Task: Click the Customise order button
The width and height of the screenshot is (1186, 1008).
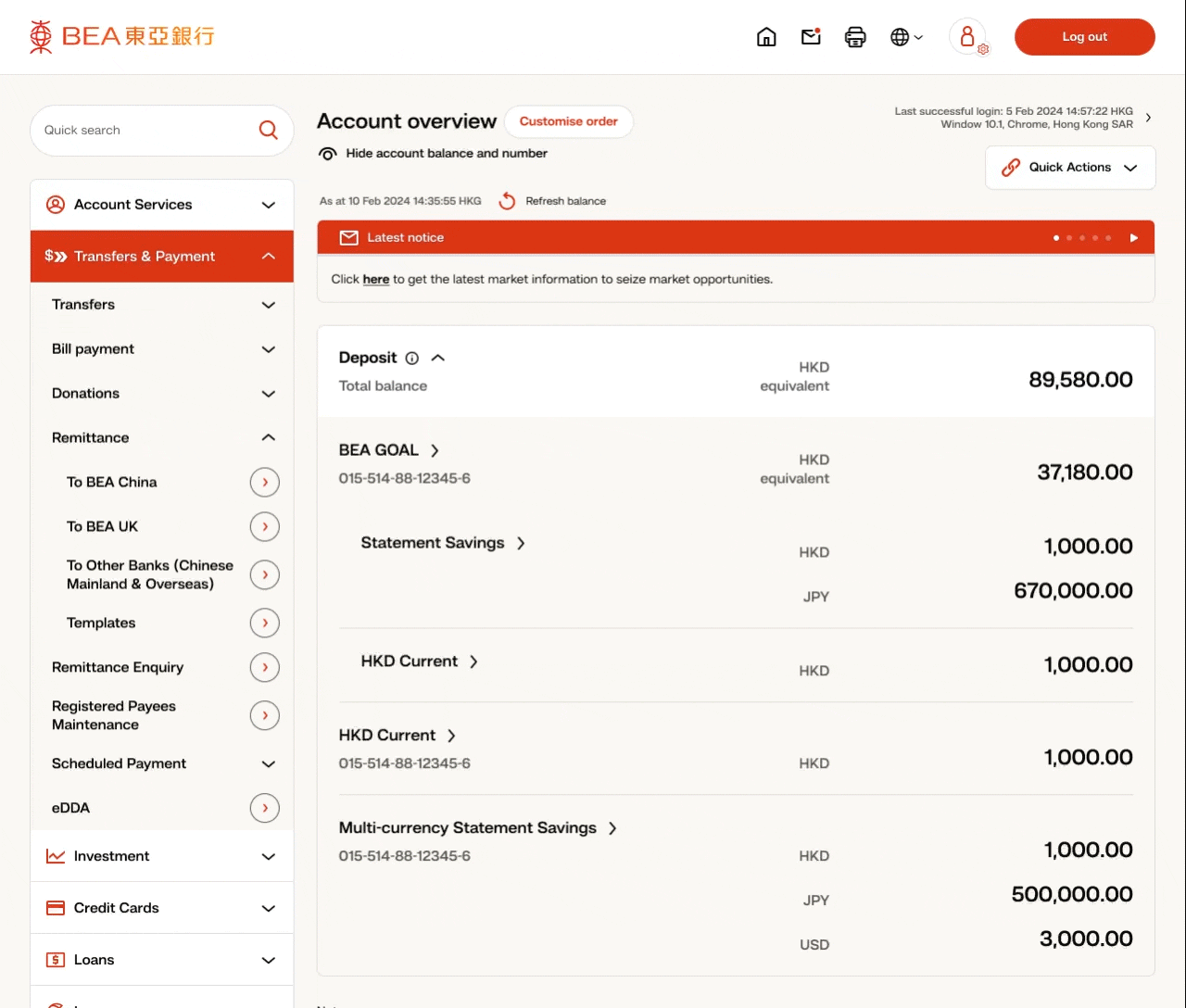Action: [569, 121]
